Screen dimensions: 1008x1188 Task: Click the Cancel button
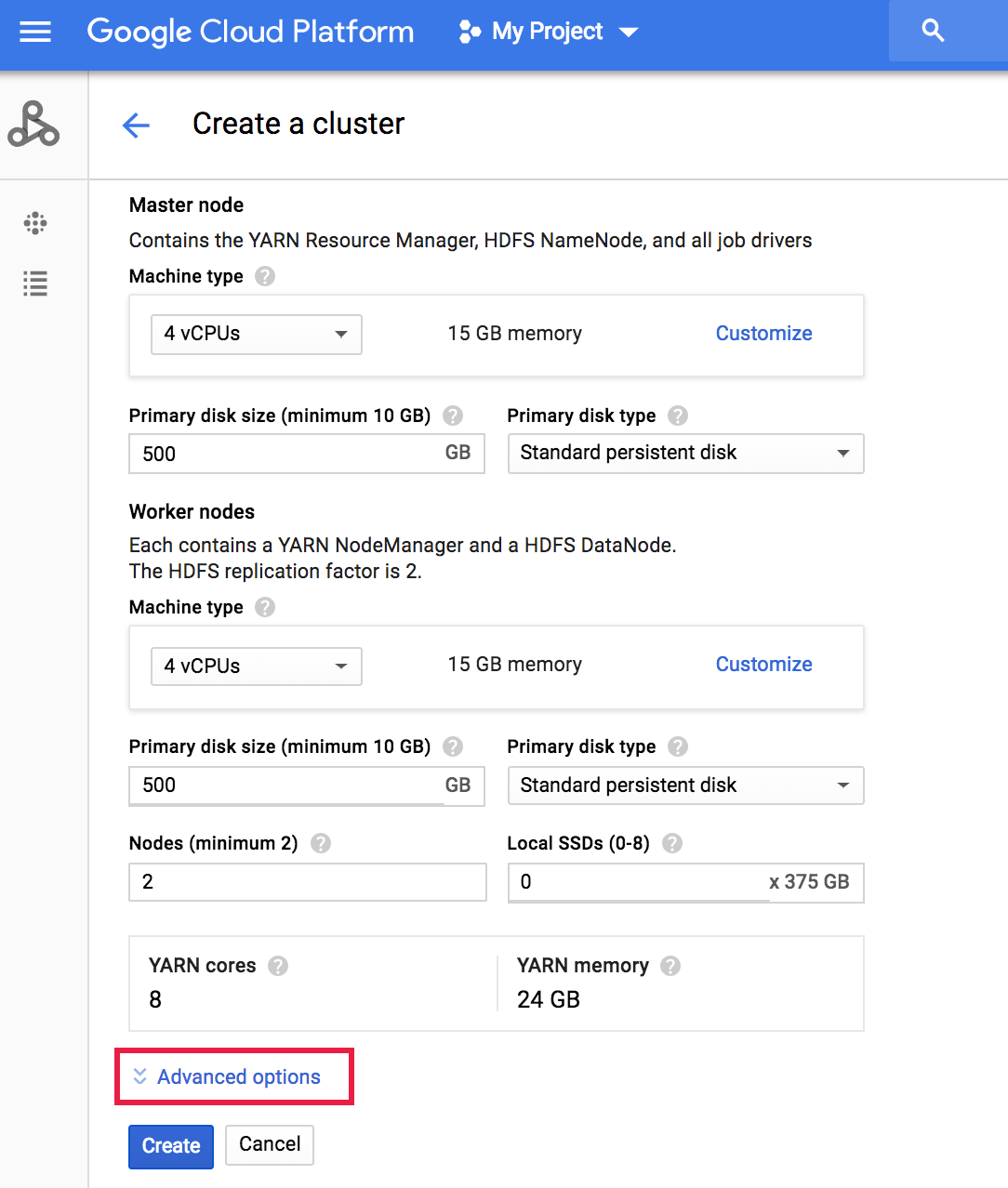click(x=270, y=1144)
